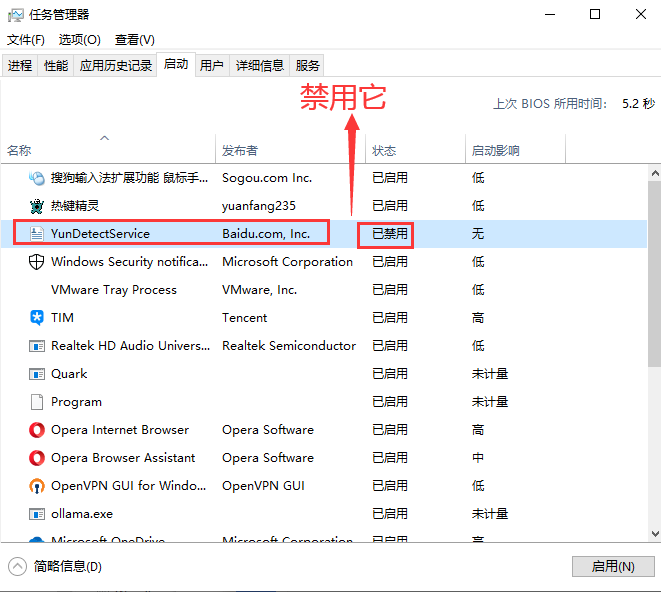661x592 pixels.
Task: Click the Sogou input method icon
Action: pyautogui.click(x=36, y=178)
